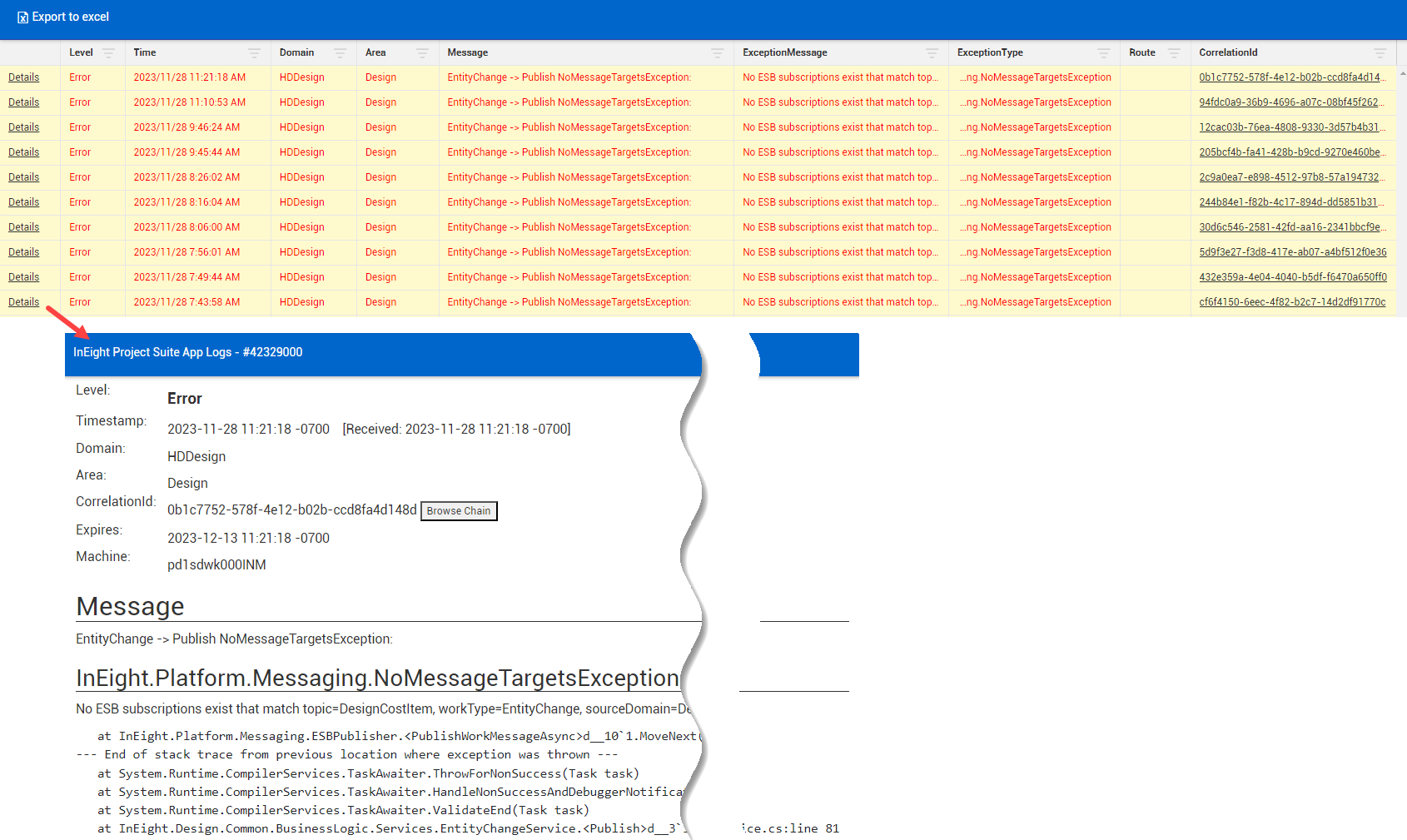This screenshot has width=1407, height=840.
Task: Click exception message cell in 8:06:00 AM row
Action: pyautogui.click(x=840, y=227)
